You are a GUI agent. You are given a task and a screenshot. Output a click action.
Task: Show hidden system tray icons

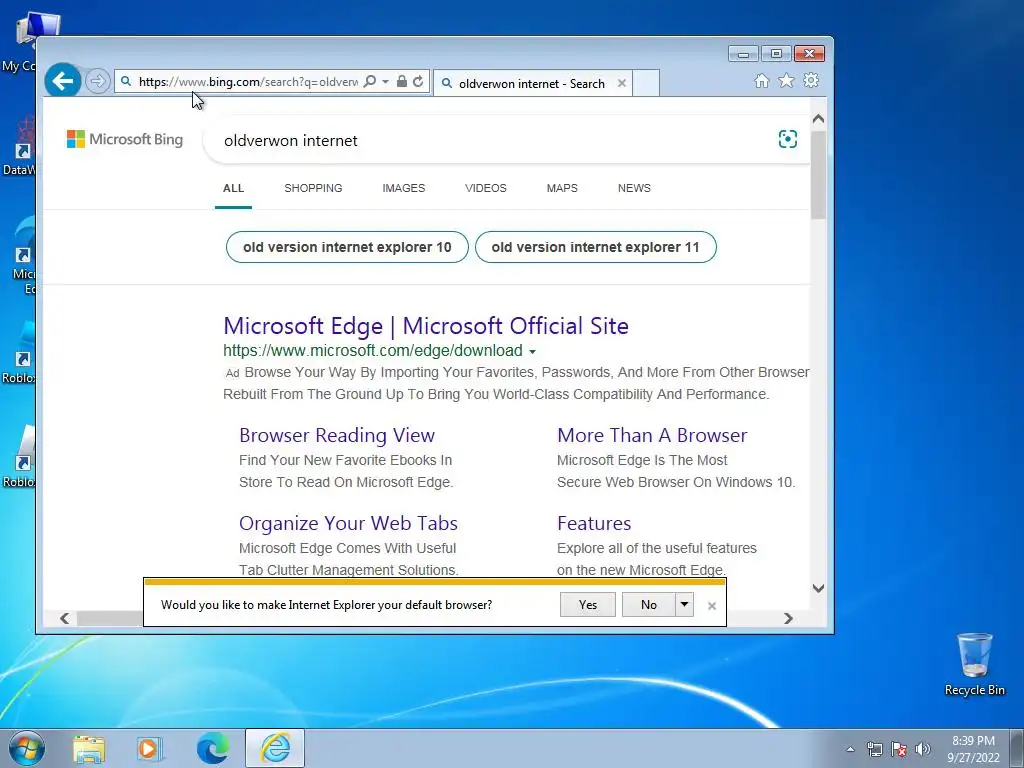tap(850, 749)
